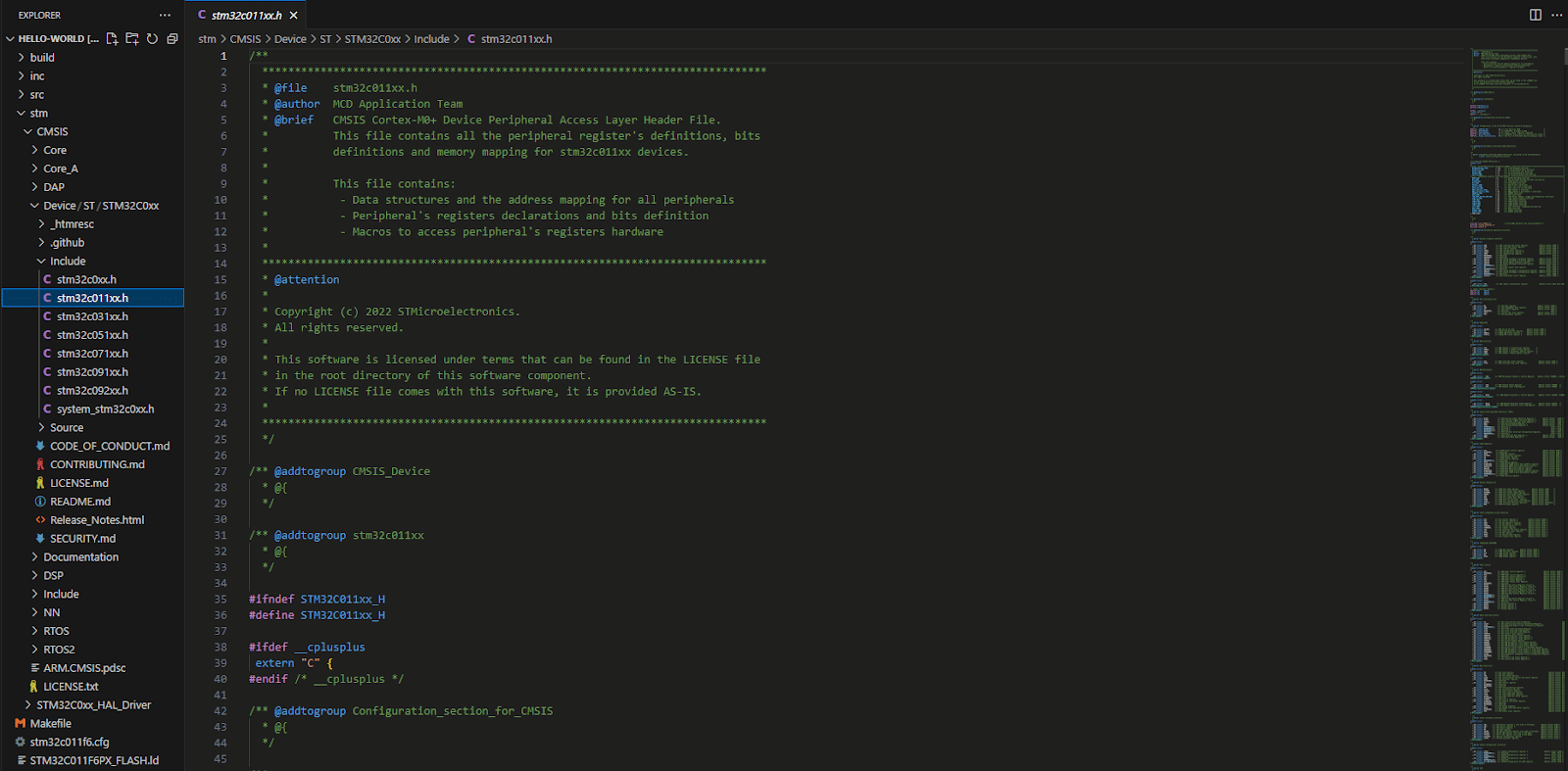
Task: Expand the STM32C0xx_HAL_Driver folder
Action: click(93, 705)
